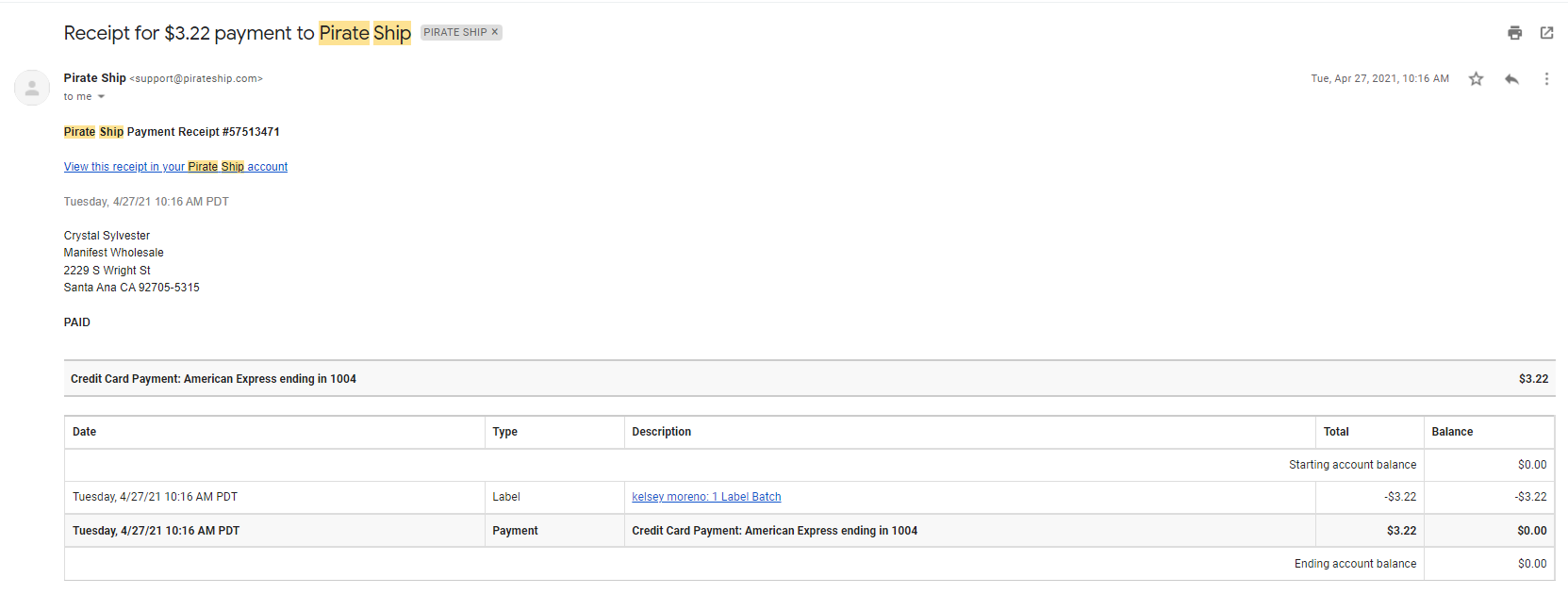Select 'Payment Receipt #57513471' heading
Viewport: 1568px width, 594px height.
pos(203,132)
